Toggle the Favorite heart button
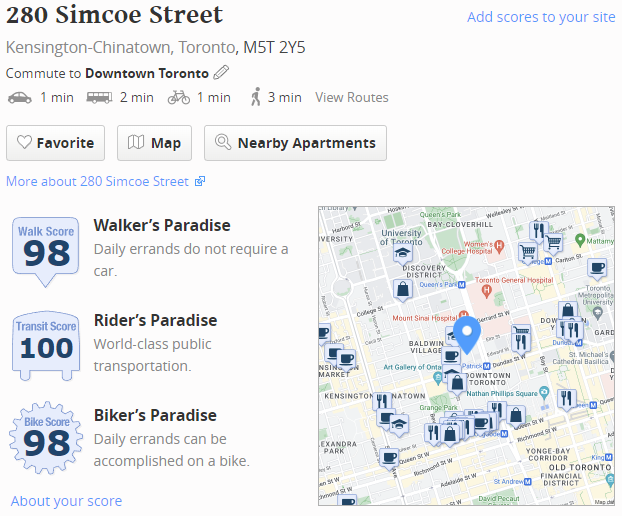 click(x=56, y=143)
